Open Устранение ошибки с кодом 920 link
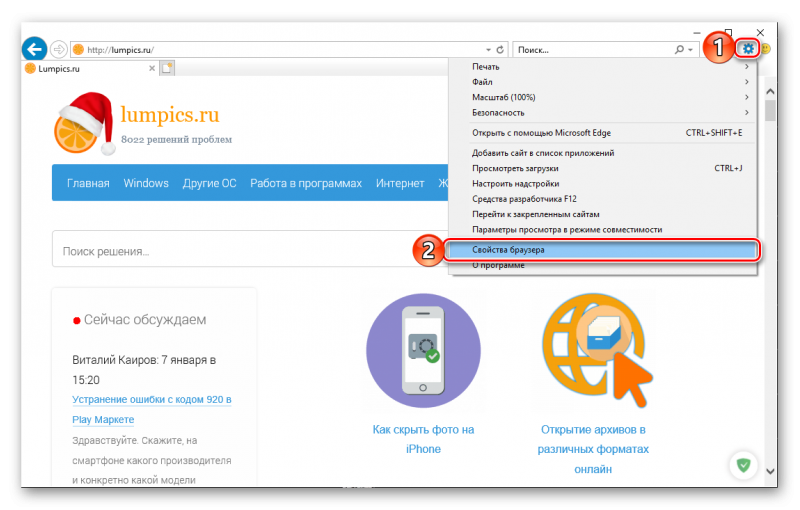 coord(152,410)
